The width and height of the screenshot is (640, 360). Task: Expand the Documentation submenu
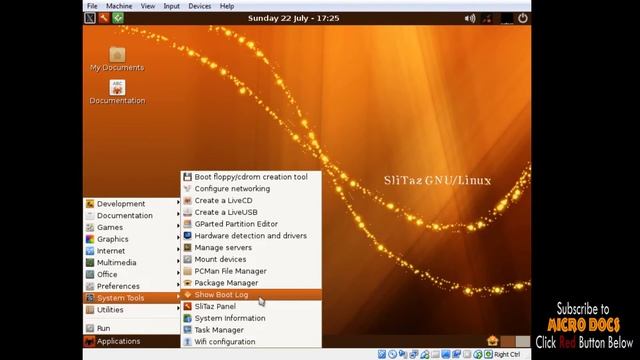click(131, 216)
